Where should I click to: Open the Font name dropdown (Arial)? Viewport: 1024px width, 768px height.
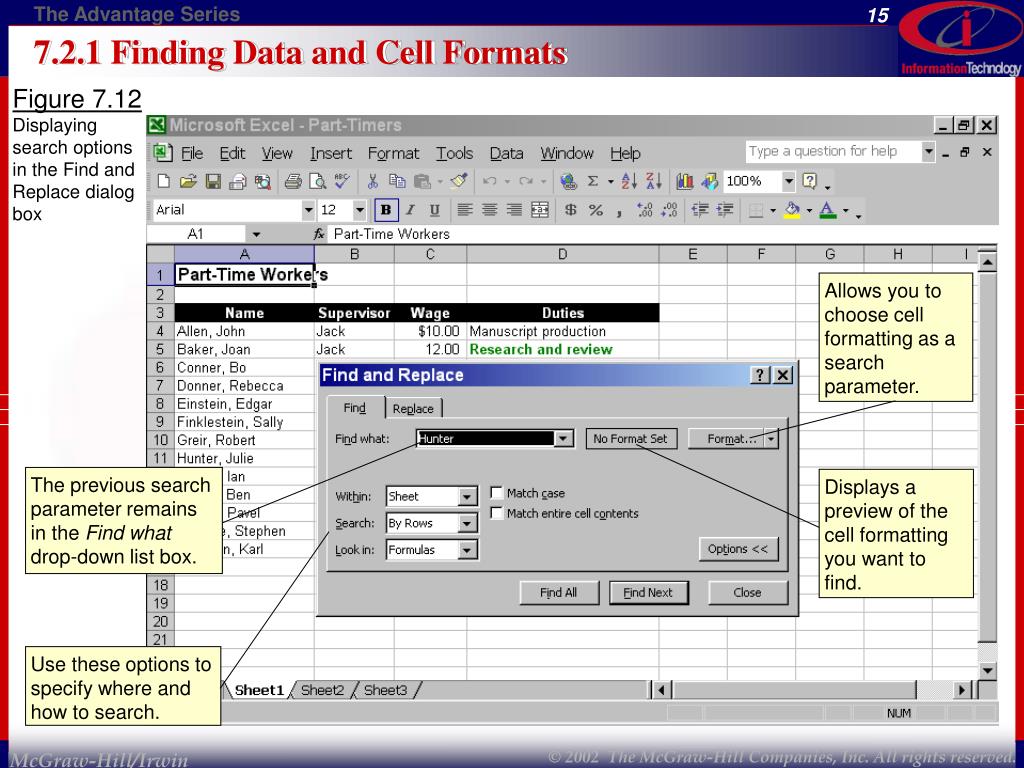(308, 210)
